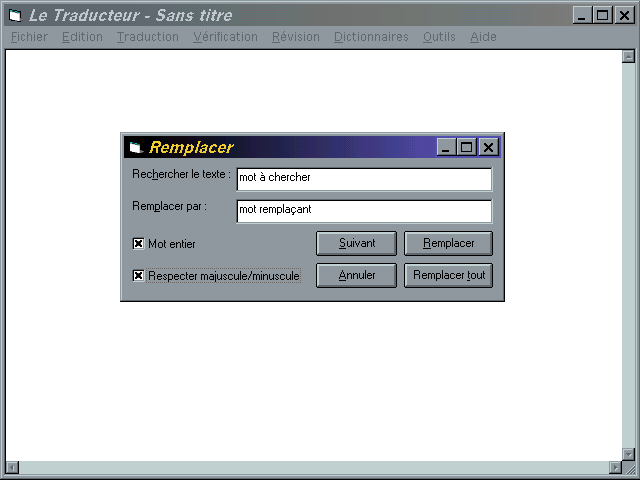Maximize the Le Traducteur main window

602,16
